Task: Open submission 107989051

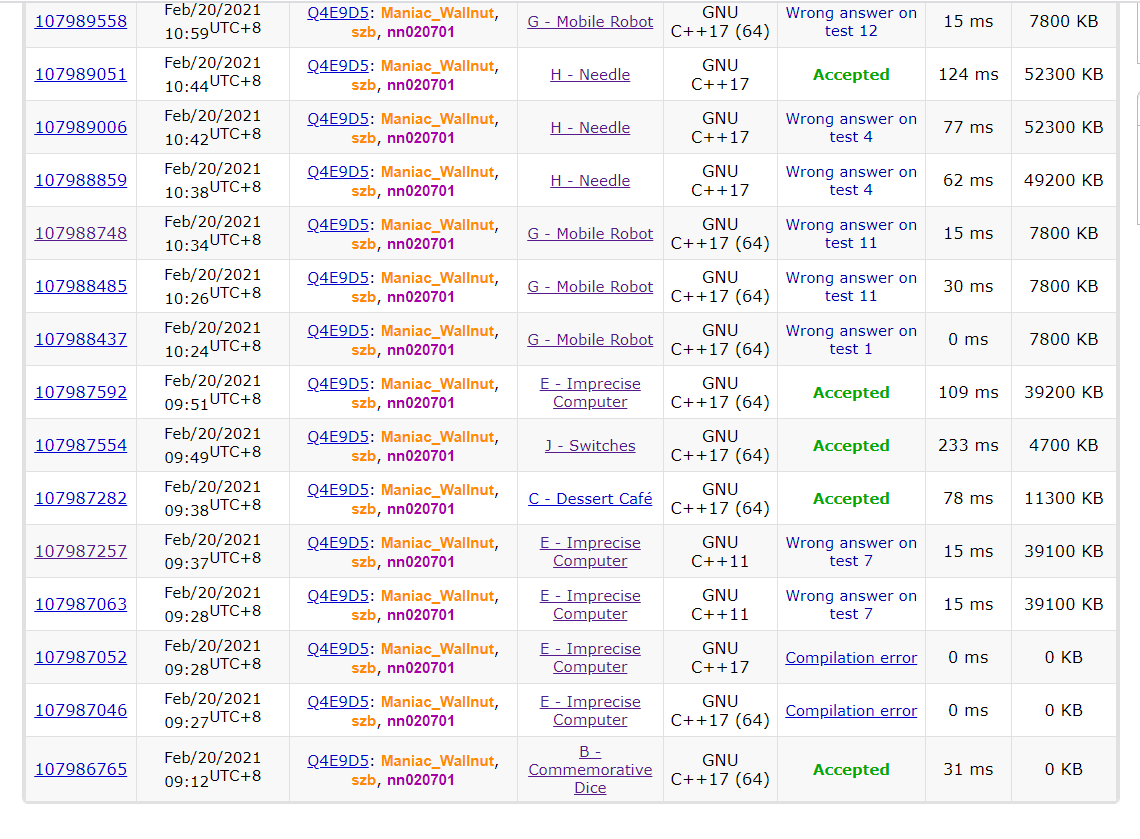Action: pyautogui.click(x=81, y=74)
